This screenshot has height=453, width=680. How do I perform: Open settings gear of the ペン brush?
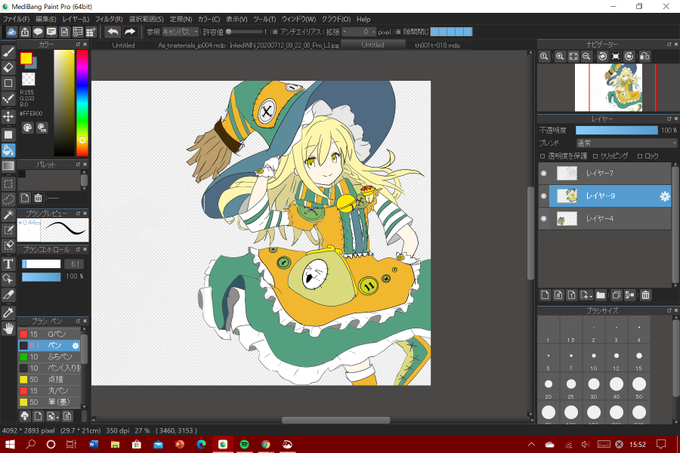75,346
